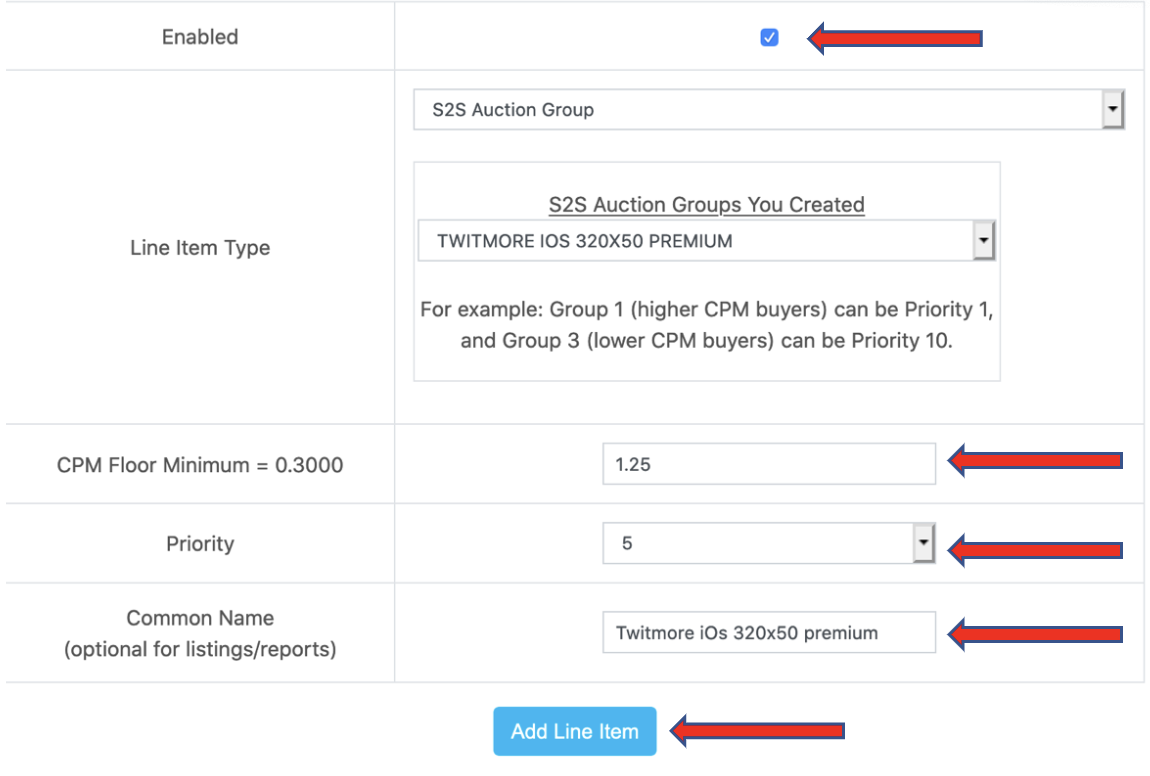Click the example text about Group priorities
1150x776 pixels.
(706, 325)
